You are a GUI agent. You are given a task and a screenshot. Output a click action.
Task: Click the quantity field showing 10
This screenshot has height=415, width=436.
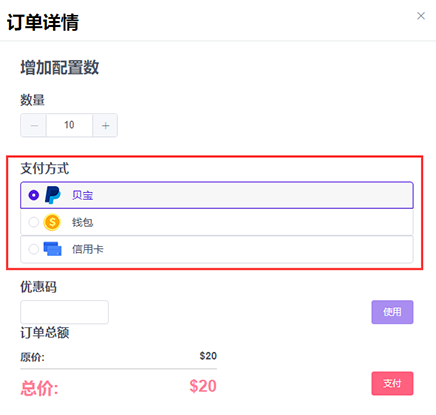pos(69,125)
